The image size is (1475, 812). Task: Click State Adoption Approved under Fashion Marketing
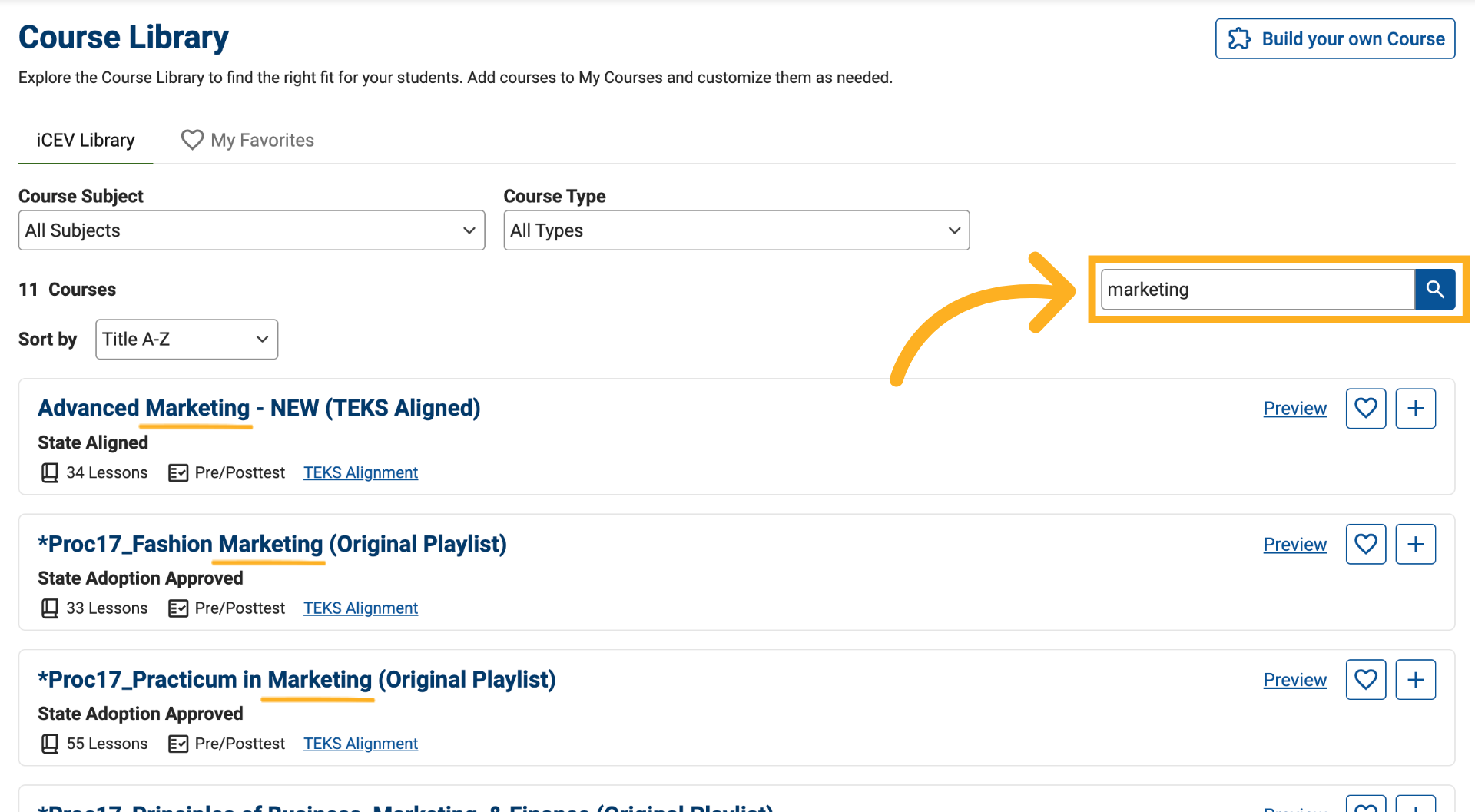pos(141,578)
